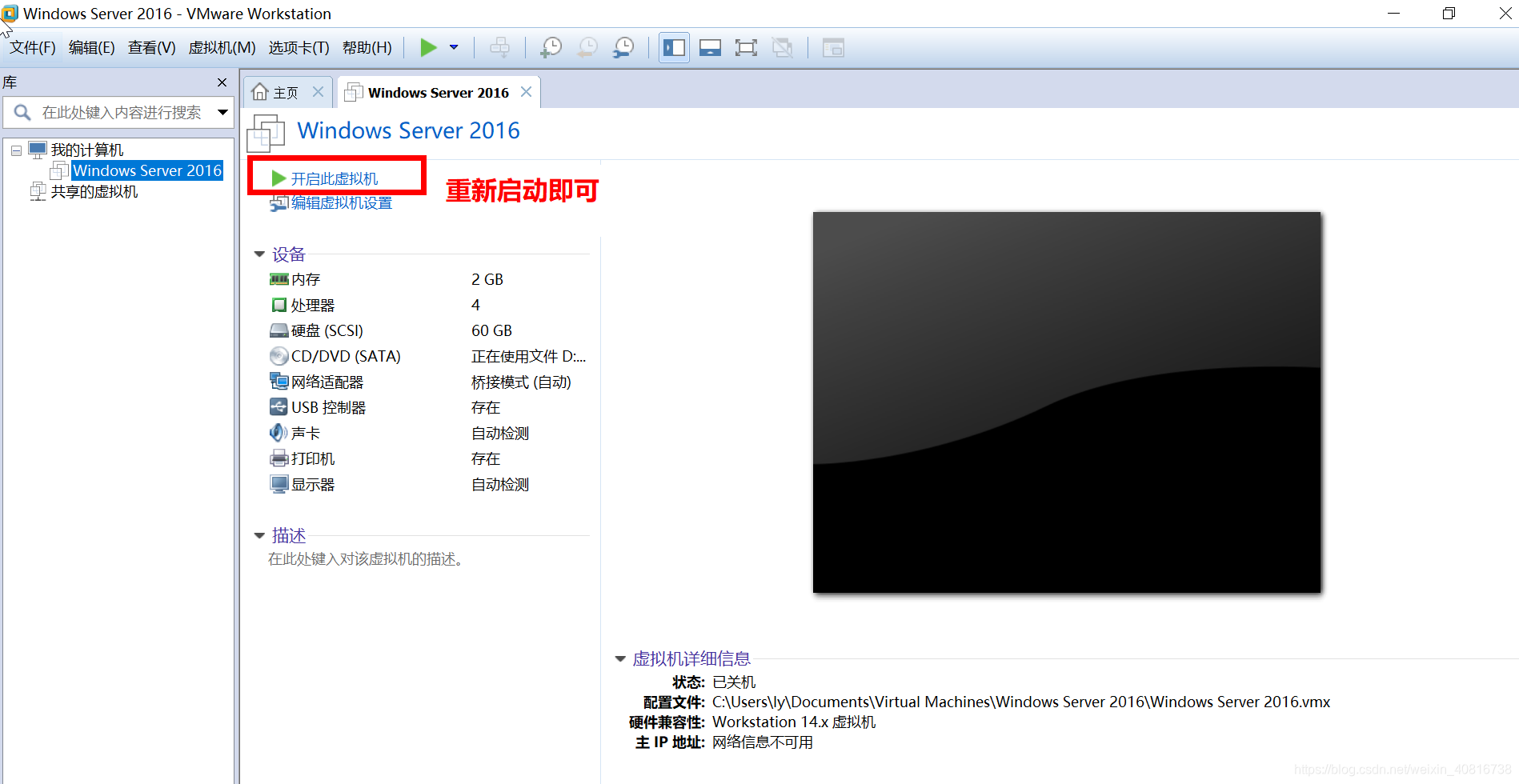
Task: Restore down the VMware Workstation window
Action: tap(1449, 14)
